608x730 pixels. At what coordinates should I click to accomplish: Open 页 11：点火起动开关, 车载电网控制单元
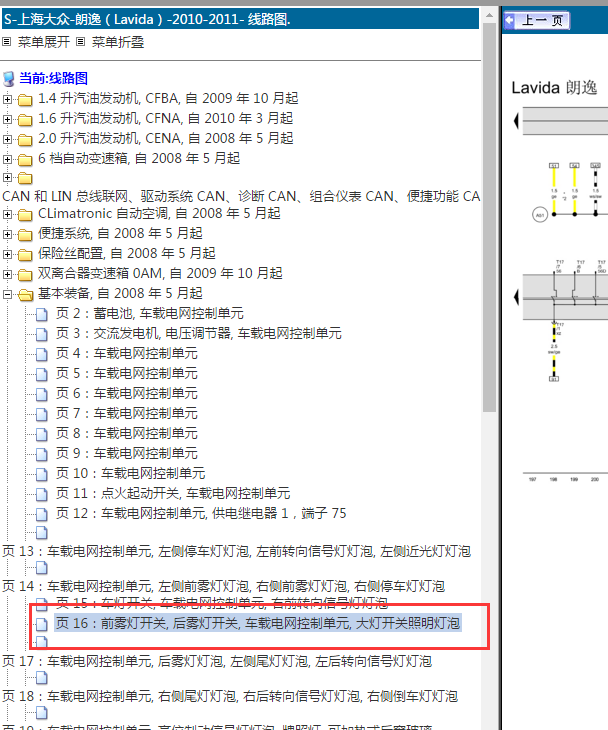pyautogui.click(x=173, y=493)
